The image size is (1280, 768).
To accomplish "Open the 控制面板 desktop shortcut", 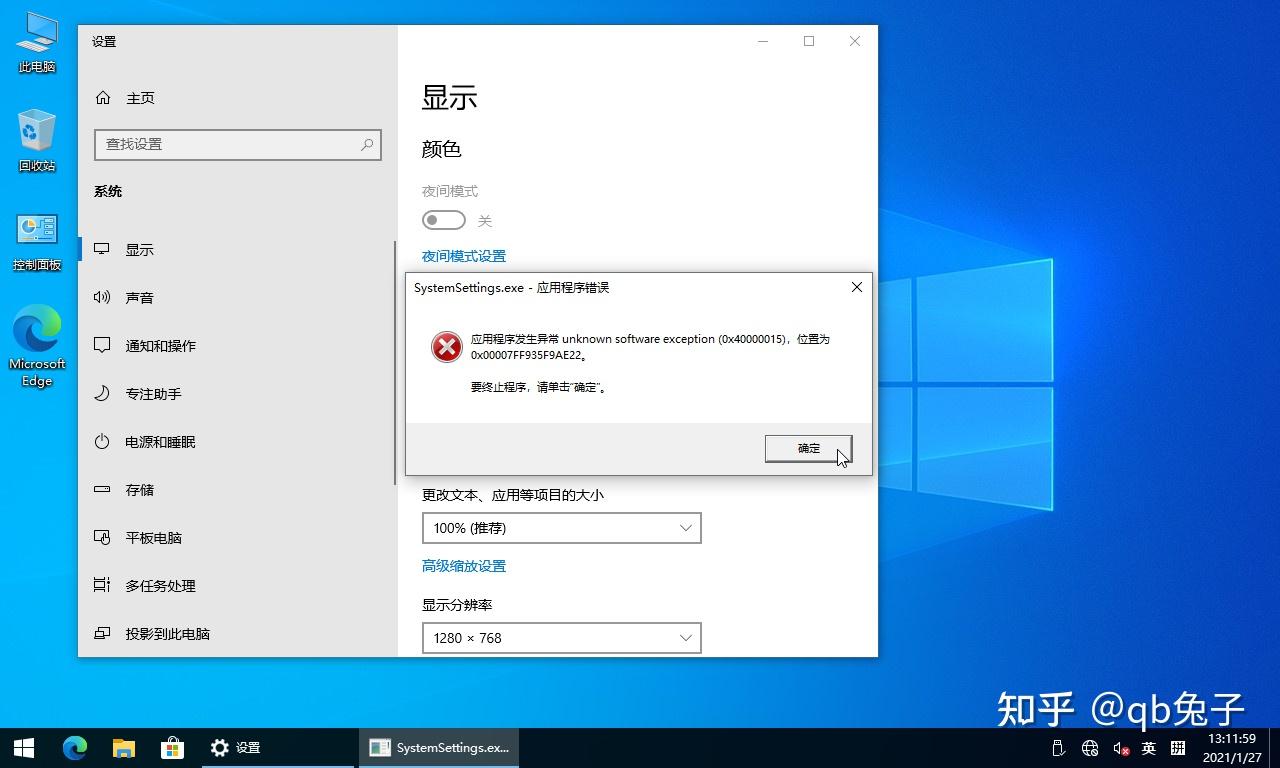I will (x=36, y=230).
